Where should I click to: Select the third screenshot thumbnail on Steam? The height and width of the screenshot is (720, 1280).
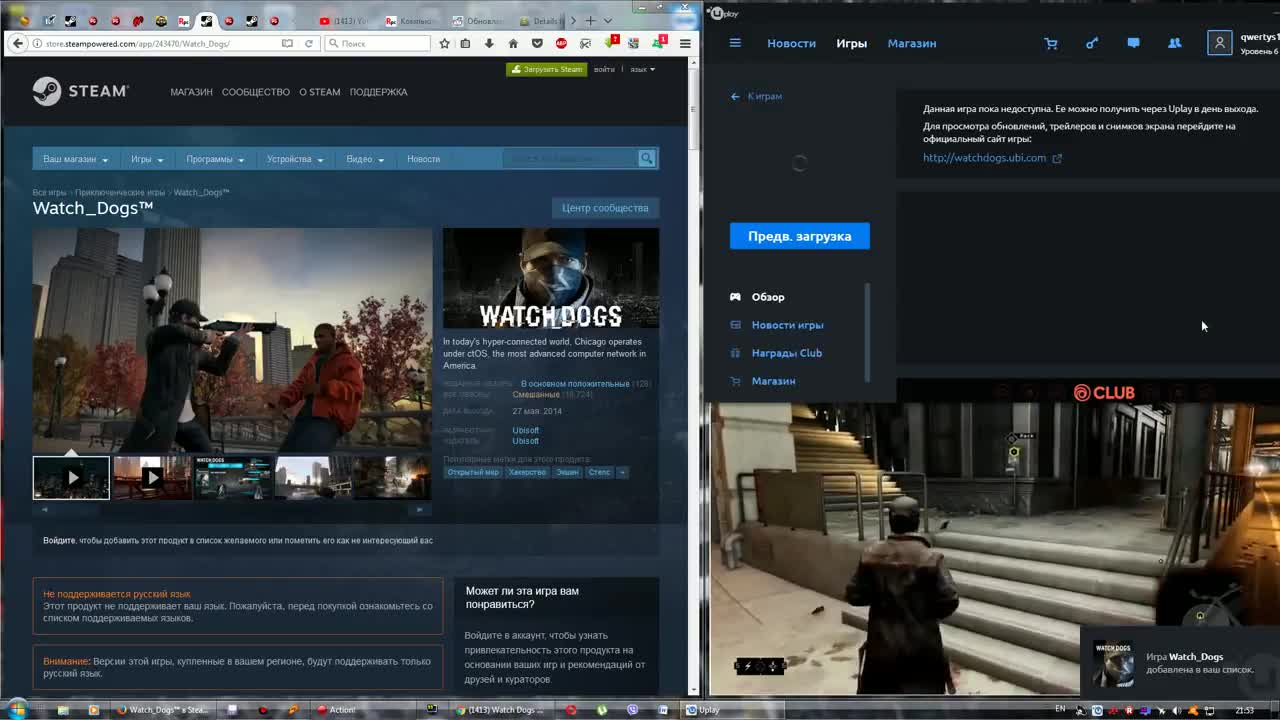(233, 477)
